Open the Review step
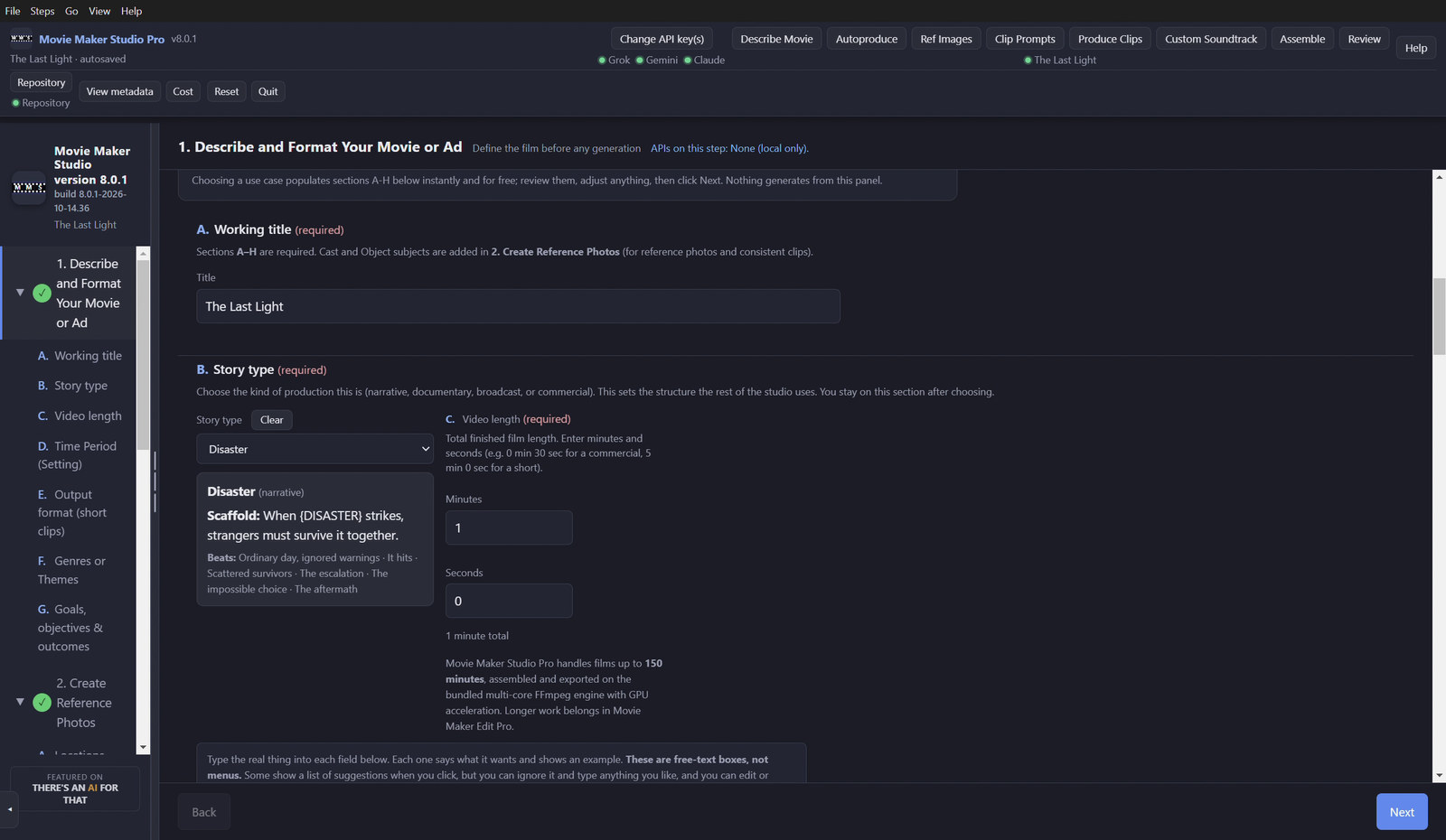The width and height of the screenshot is (1446, 840). coord(1364,39)
